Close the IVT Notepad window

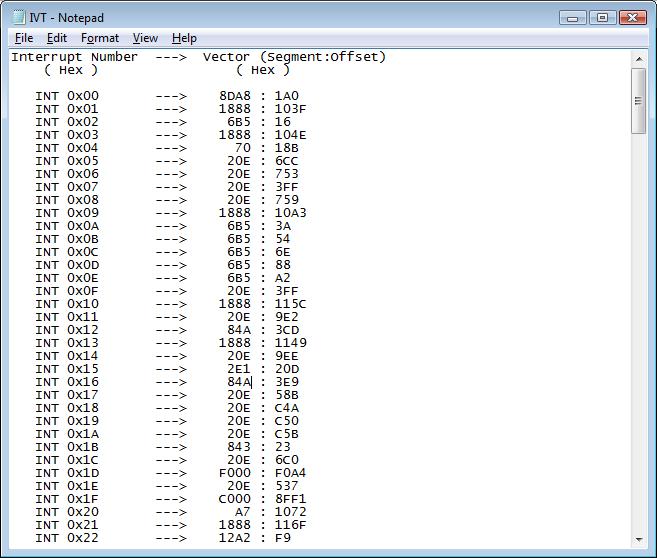point(633,17)
